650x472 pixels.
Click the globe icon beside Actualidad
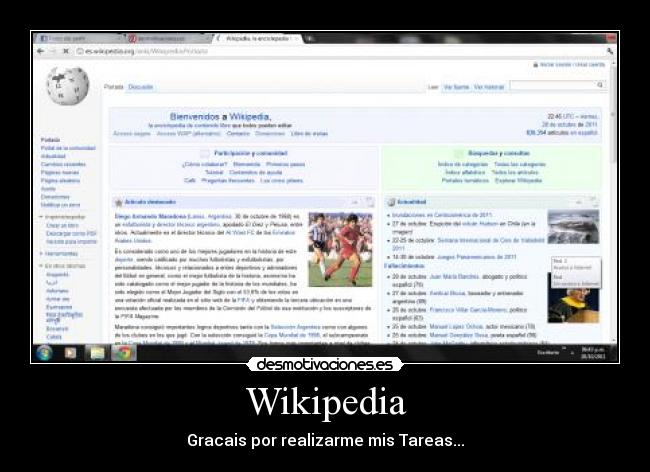click(x=391, y=202)
